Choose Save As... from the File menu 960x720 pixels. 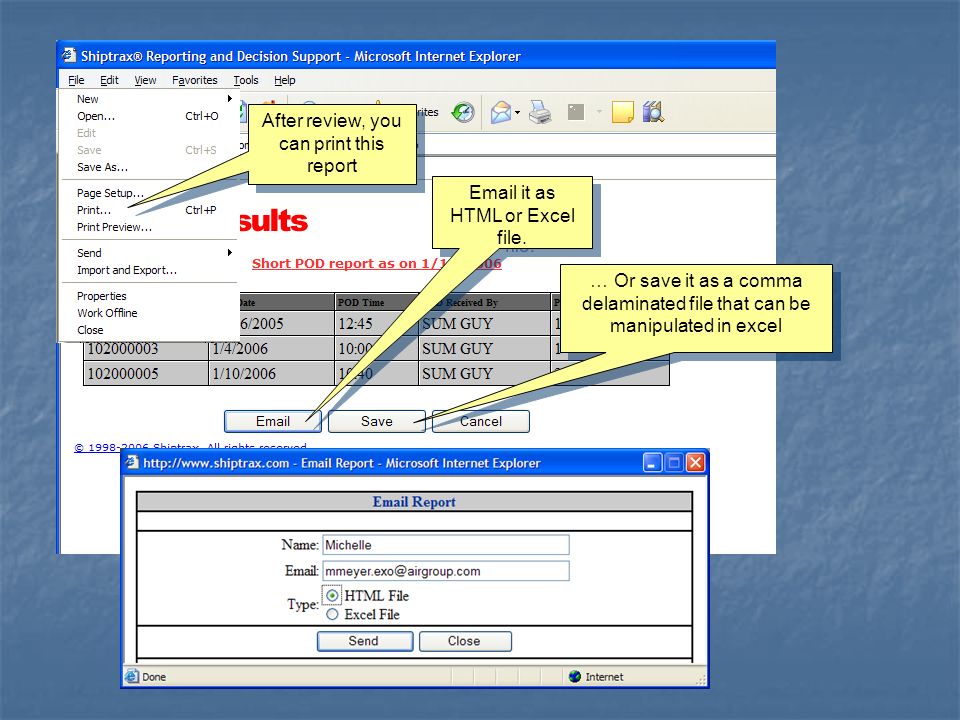(149, 167)
